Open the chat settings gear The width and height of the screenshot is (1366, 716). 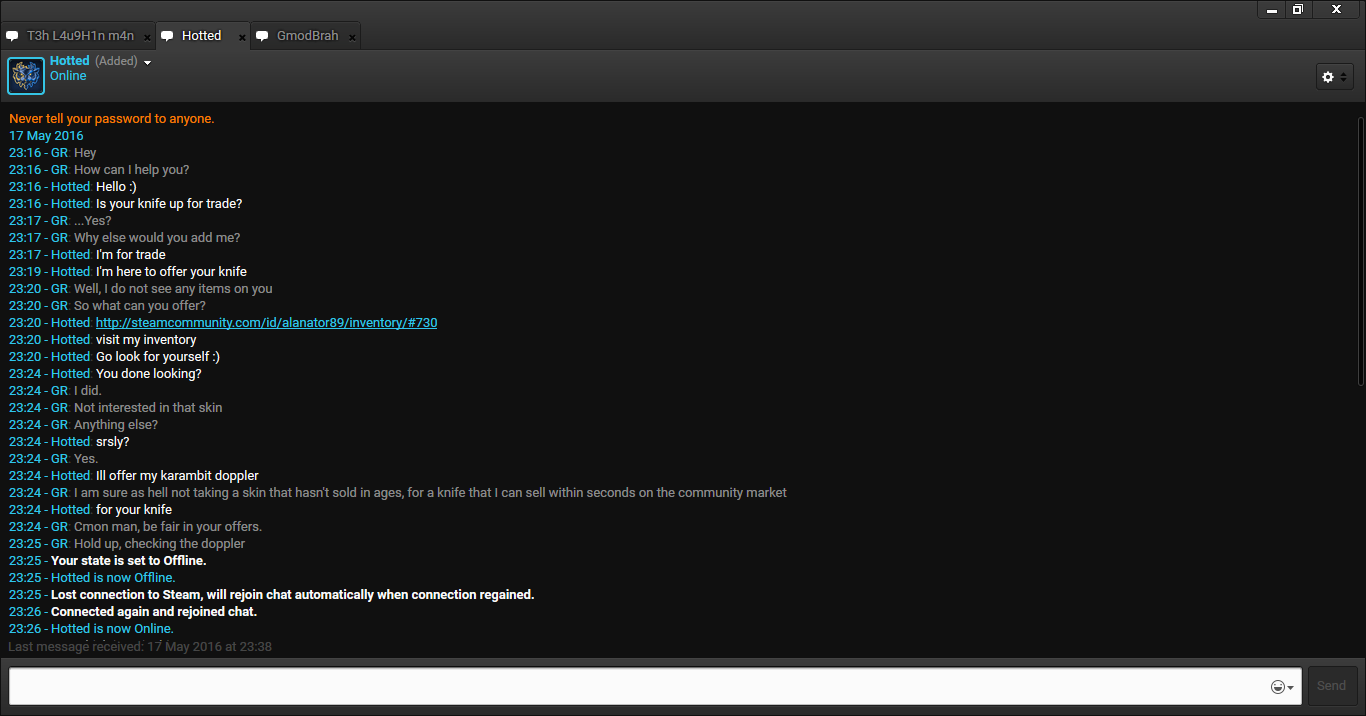(x=1328, y=77)
